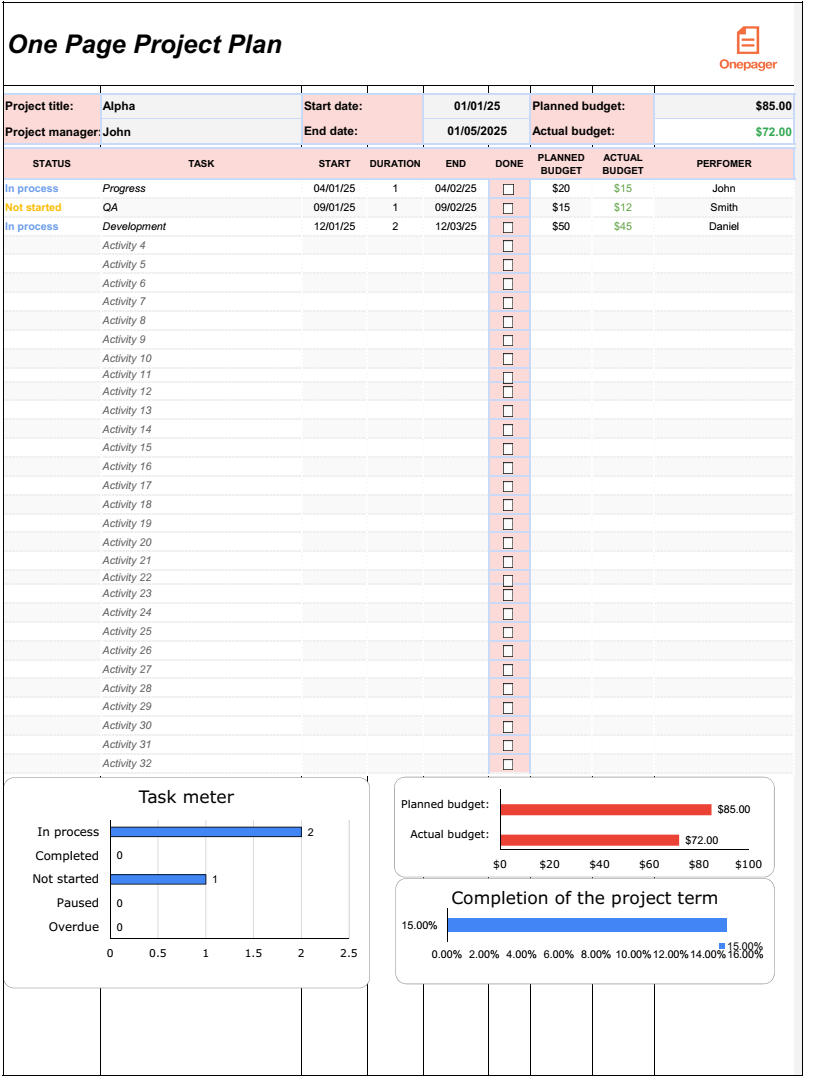Click the Not started bar in Task meter

click(x=158, y=879)
